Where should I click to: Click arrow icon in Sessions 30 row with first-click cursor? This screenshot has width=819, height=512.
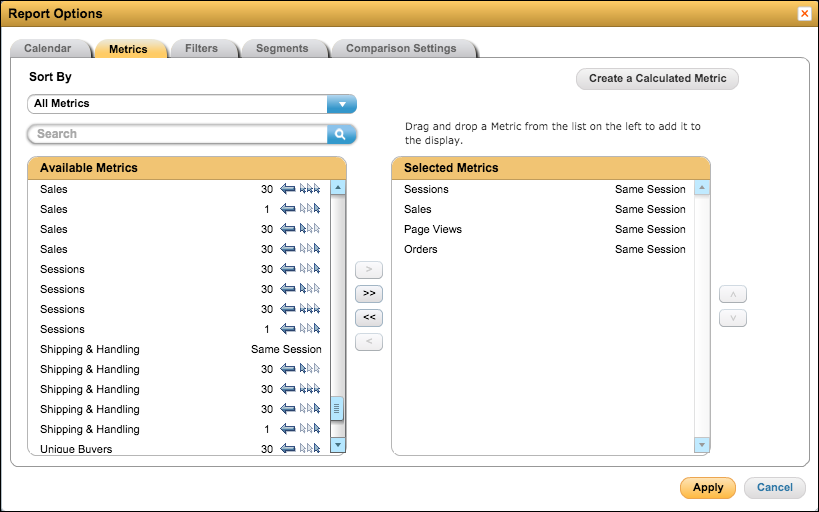pyautogui.click(x=288, y=289)
